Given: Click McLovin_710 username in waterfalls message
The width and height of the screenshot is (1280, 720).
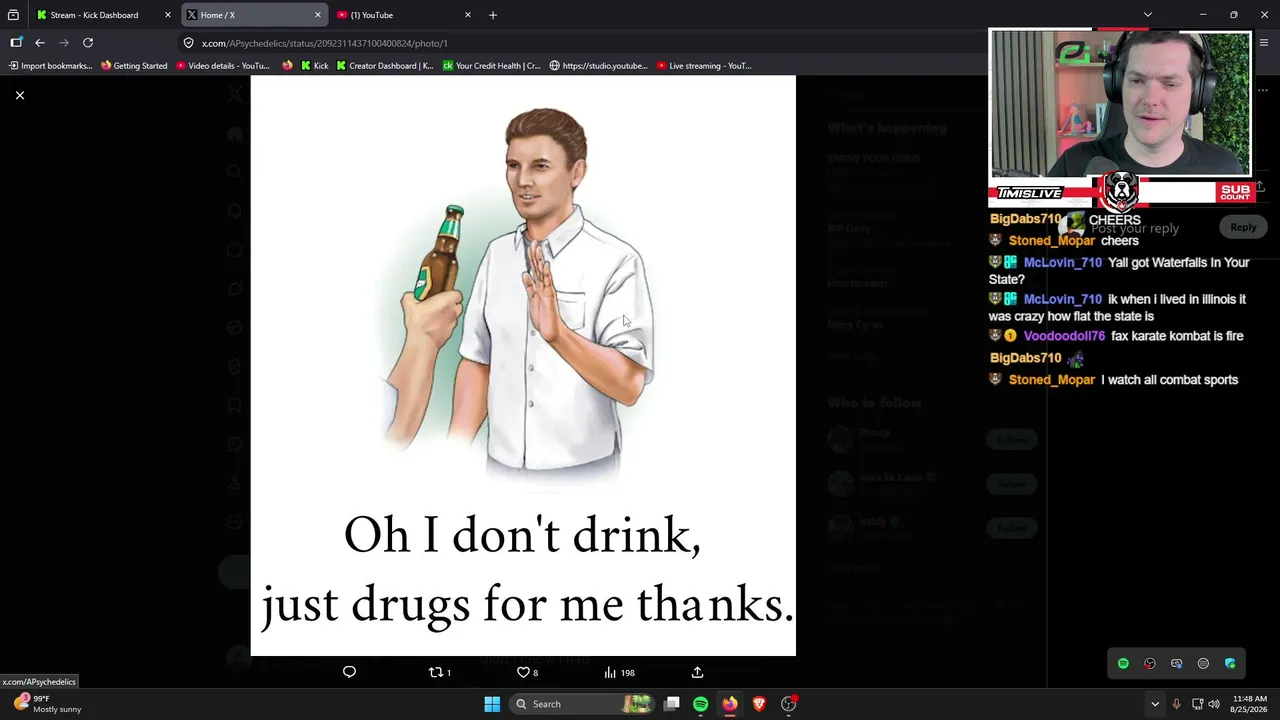Looking at the screenshot, I should click(x=1062, y=262).
